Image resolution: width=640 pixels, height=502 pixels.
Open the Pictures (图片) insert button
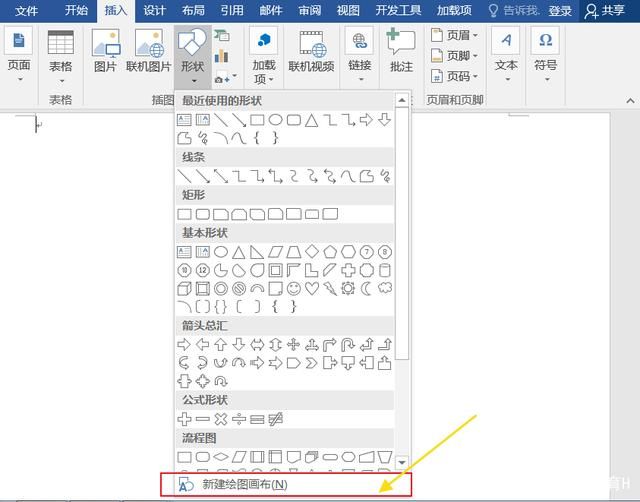coord(106,51)
